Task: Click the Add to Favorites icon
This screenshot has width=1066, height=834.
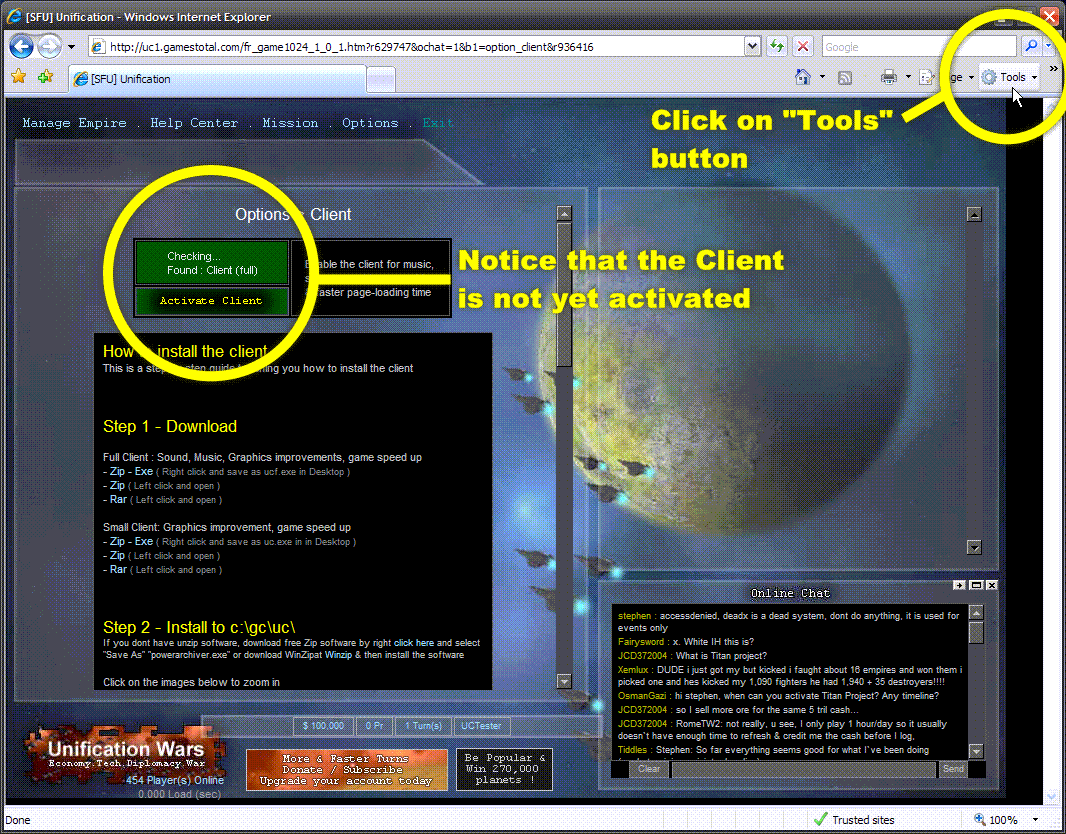Action: pyautogui.click(x=45, y=78)
